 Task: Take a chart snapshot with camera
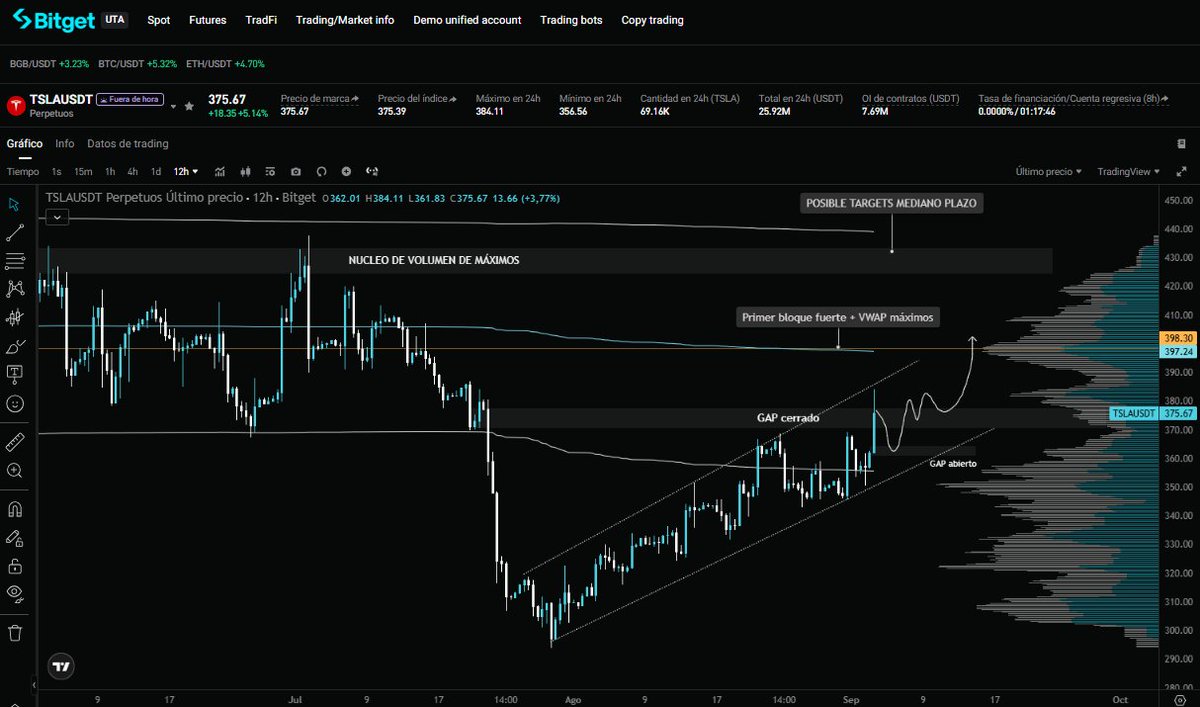[x=295, y=171]
